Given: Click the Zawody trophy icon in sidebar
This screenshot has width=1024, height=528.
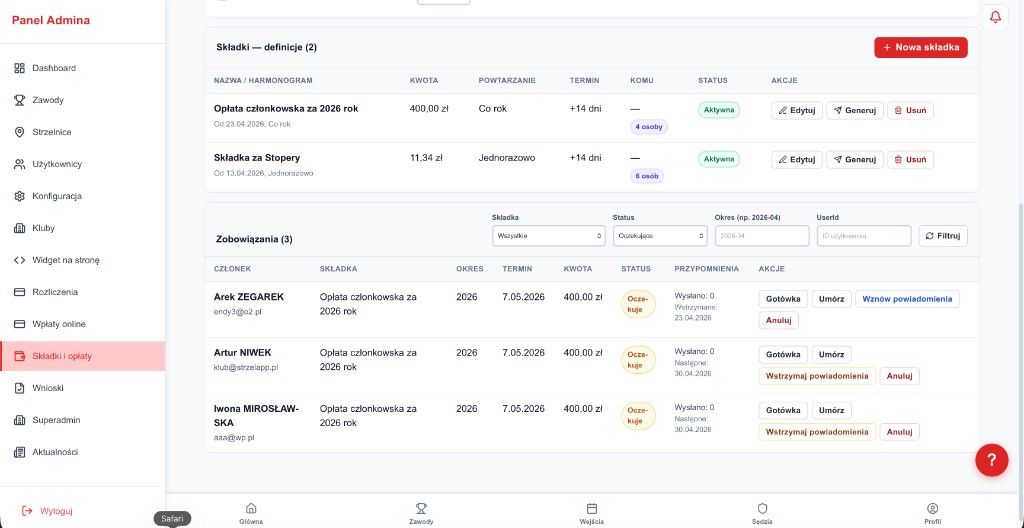Looking at the screenshot, I should click(19, 100).
